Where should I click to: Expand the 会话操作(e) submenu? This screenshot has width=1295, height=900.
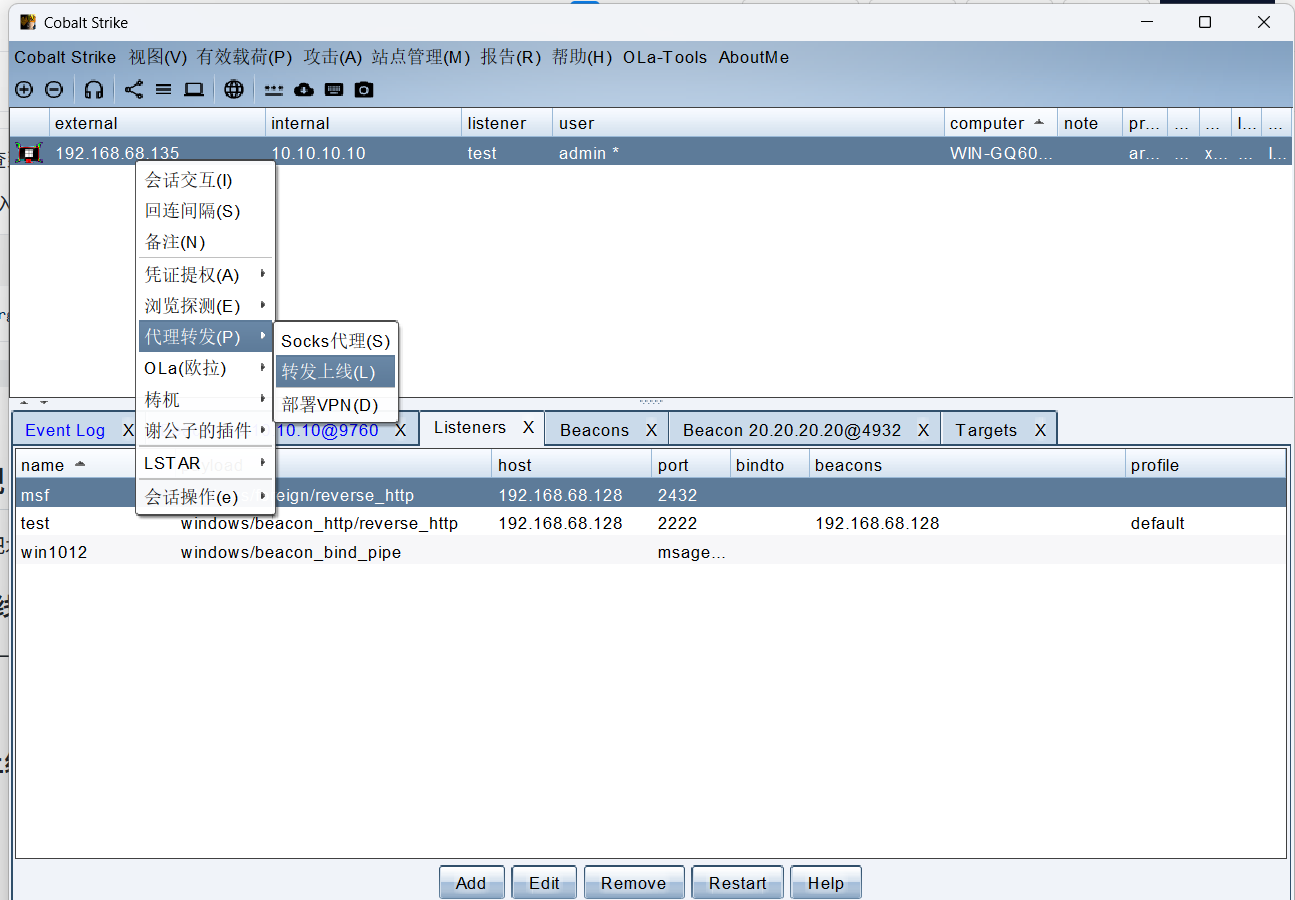point(205,496)
